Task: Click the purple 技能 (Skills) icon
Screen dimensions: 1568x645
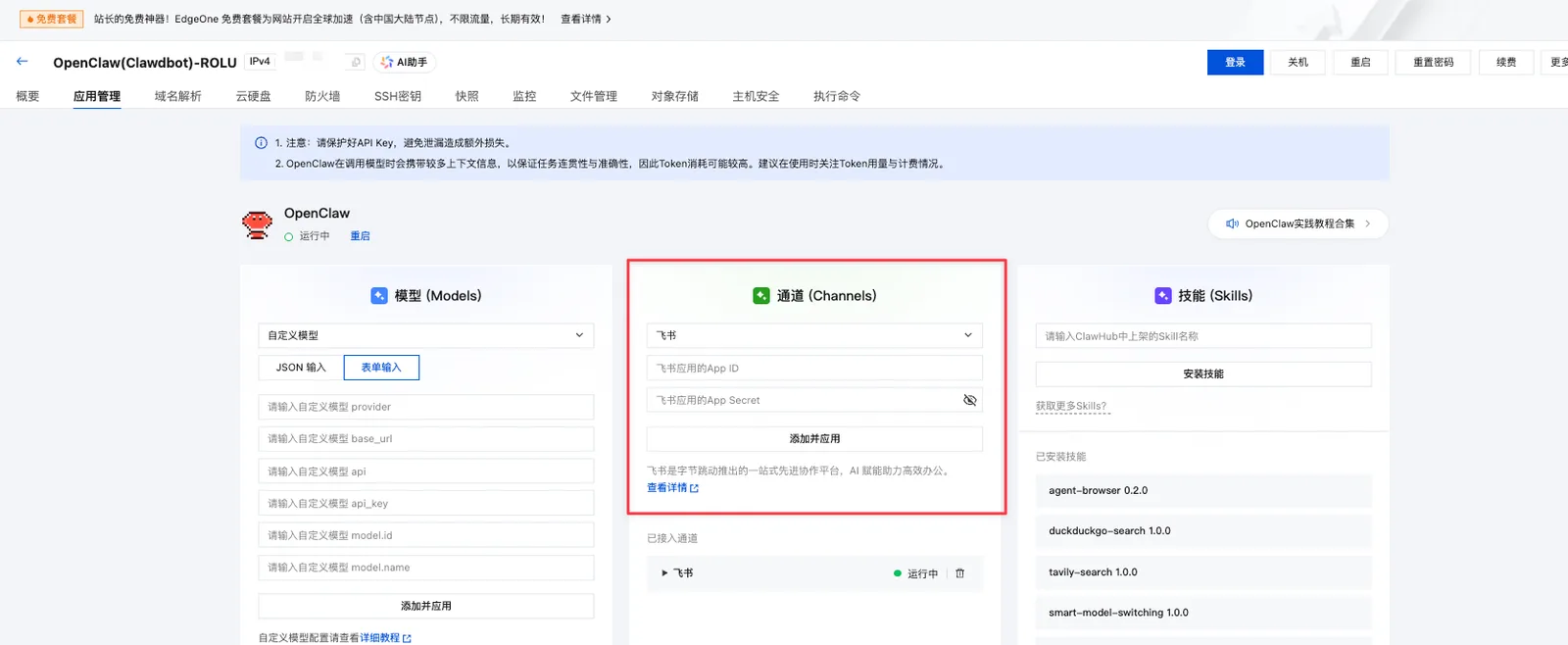Action: pyautogui.click(x=1163, y=295)
